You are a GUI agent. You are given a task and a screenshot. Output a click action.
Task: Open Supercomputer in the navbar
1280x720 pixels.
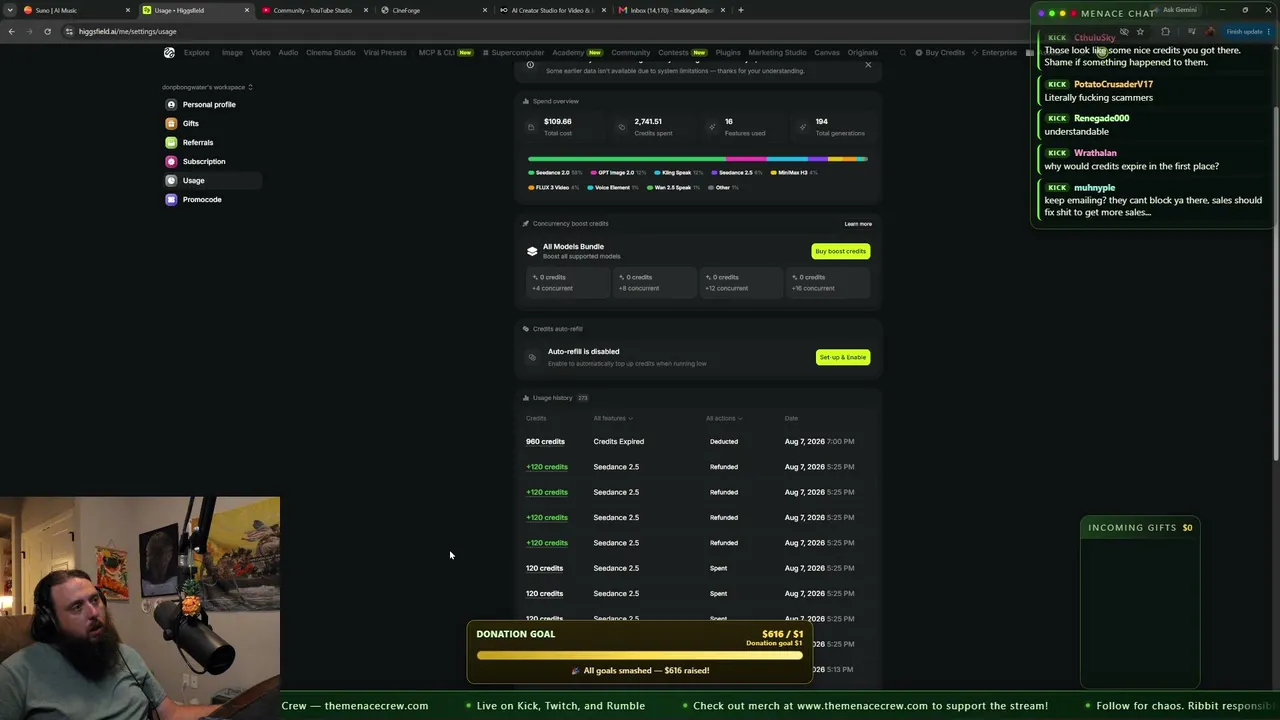(513, 52)
